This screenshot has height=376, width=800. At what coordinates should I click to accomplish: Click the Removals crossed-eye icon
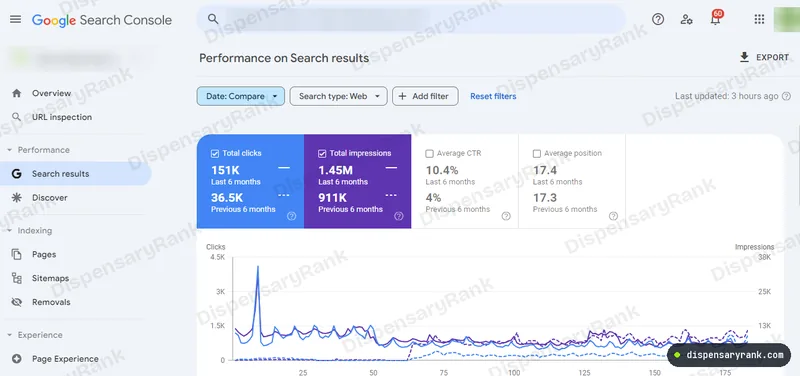tap(17, 302)
